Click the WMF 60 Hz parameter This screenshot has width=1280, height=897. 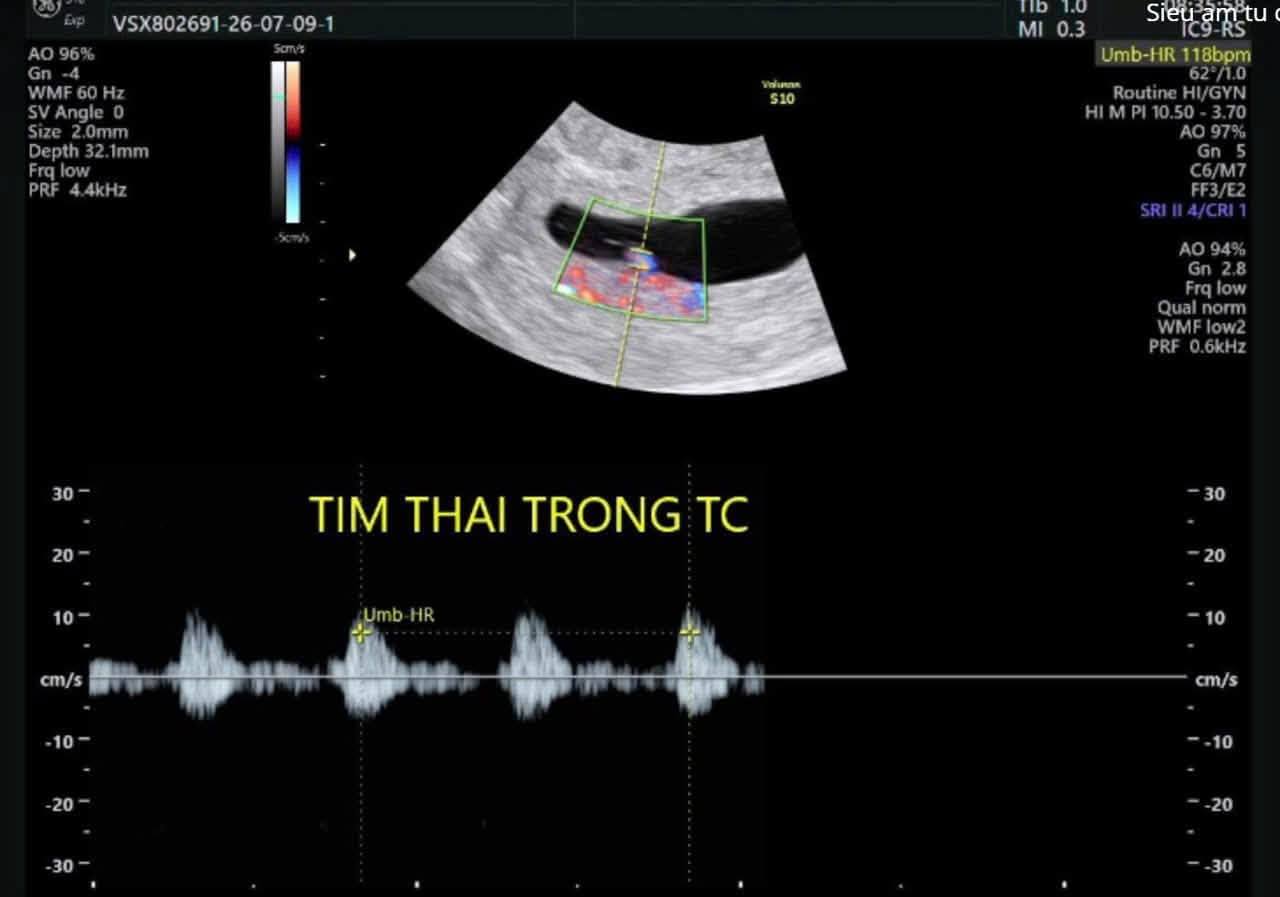coord(76,93)
